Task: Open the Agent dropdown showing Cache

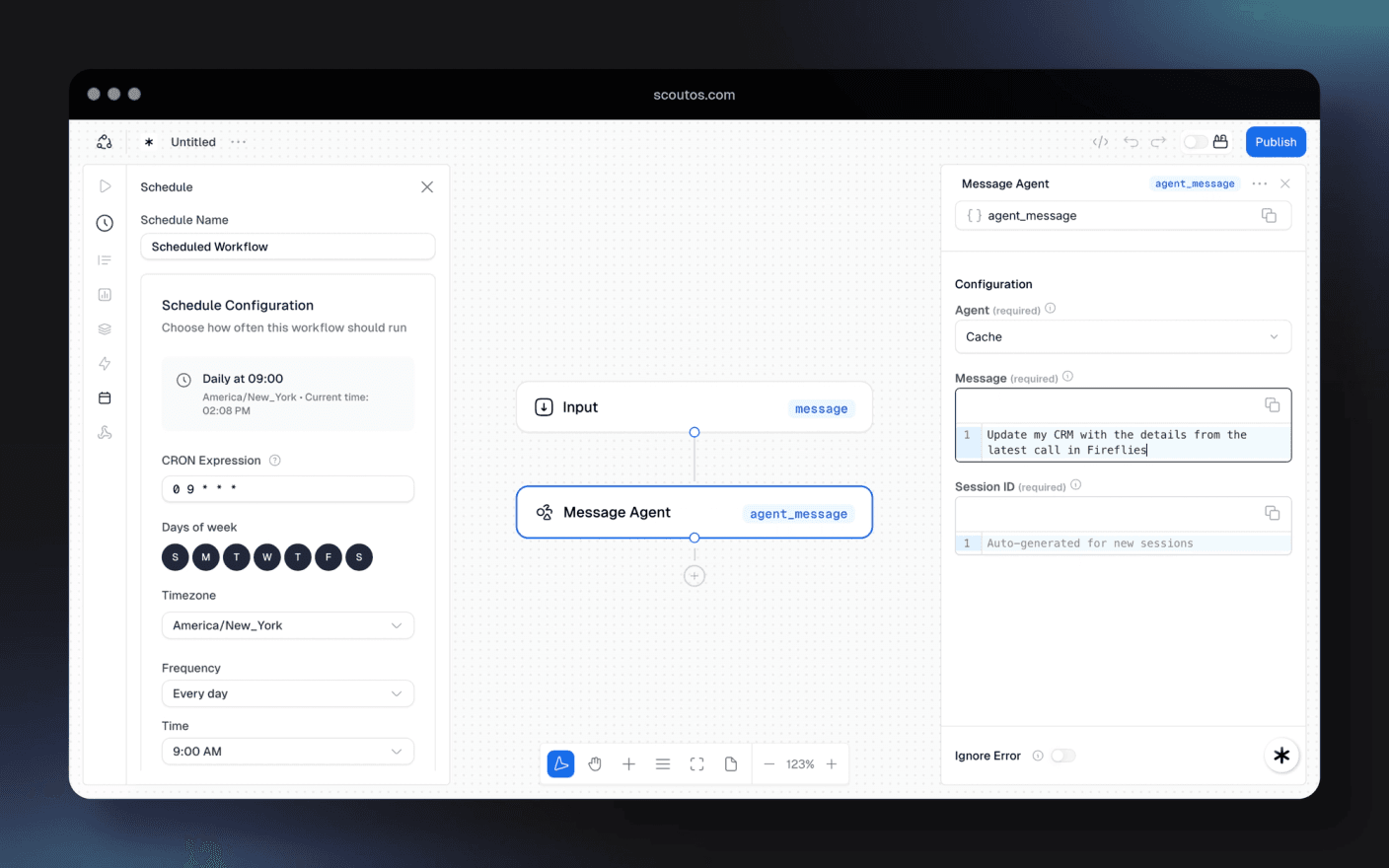Action: [1123, 336]
